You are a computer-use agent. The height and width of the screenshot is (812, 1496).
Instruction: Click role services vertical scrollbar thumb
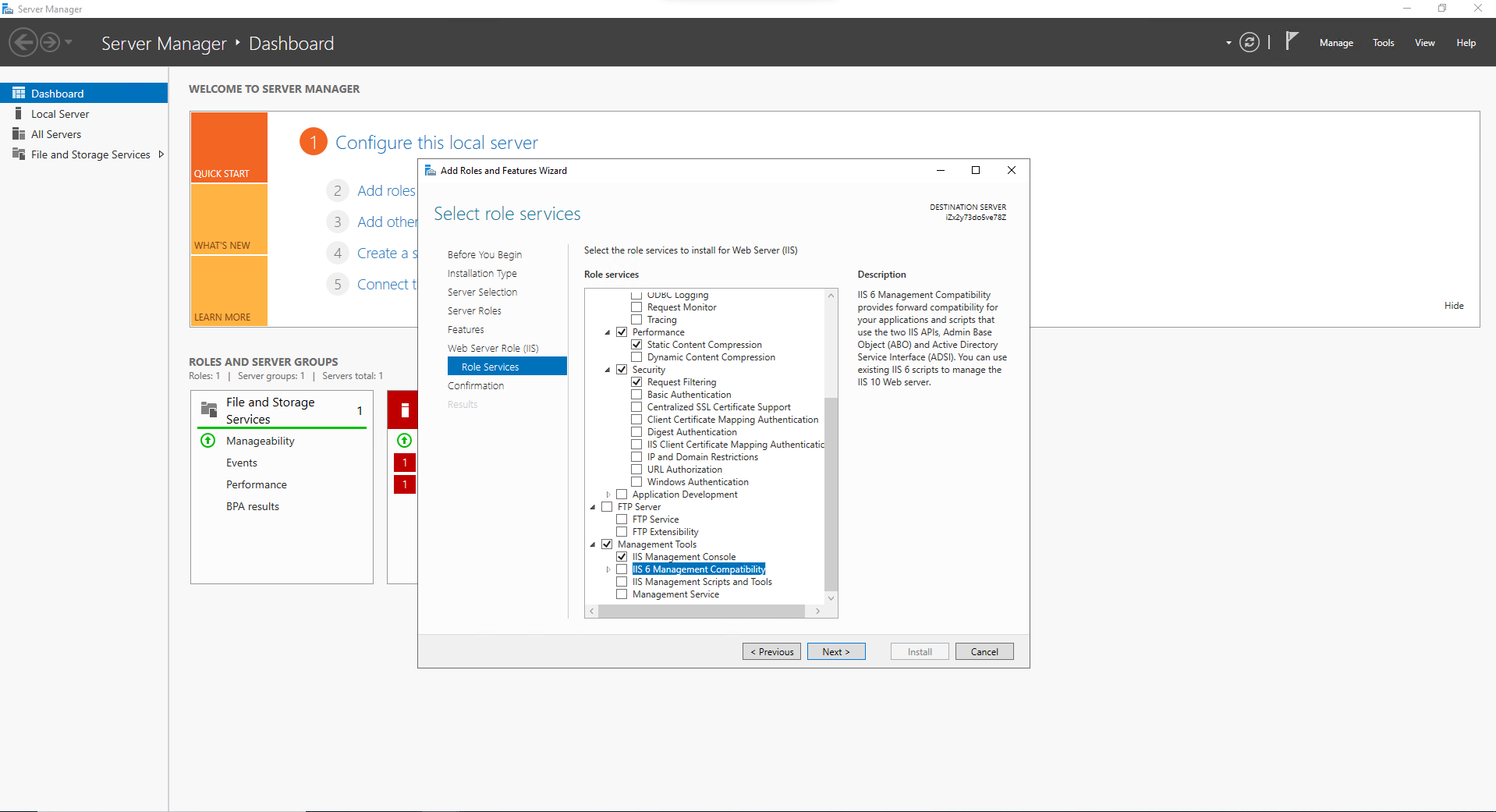[831, 493]
